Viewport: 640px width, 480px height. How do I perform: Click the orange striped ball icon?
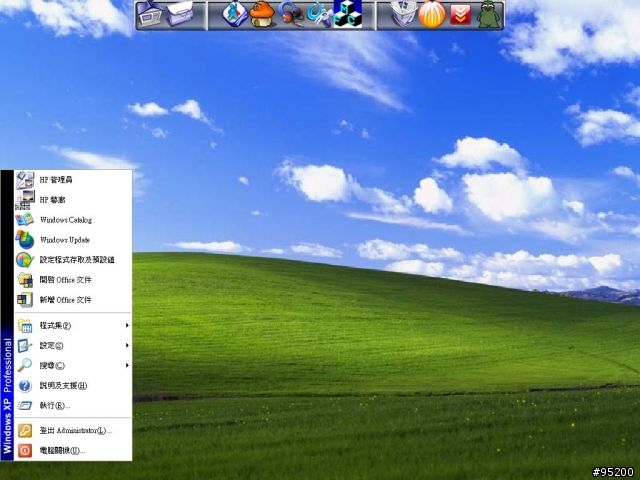[432, 15]
